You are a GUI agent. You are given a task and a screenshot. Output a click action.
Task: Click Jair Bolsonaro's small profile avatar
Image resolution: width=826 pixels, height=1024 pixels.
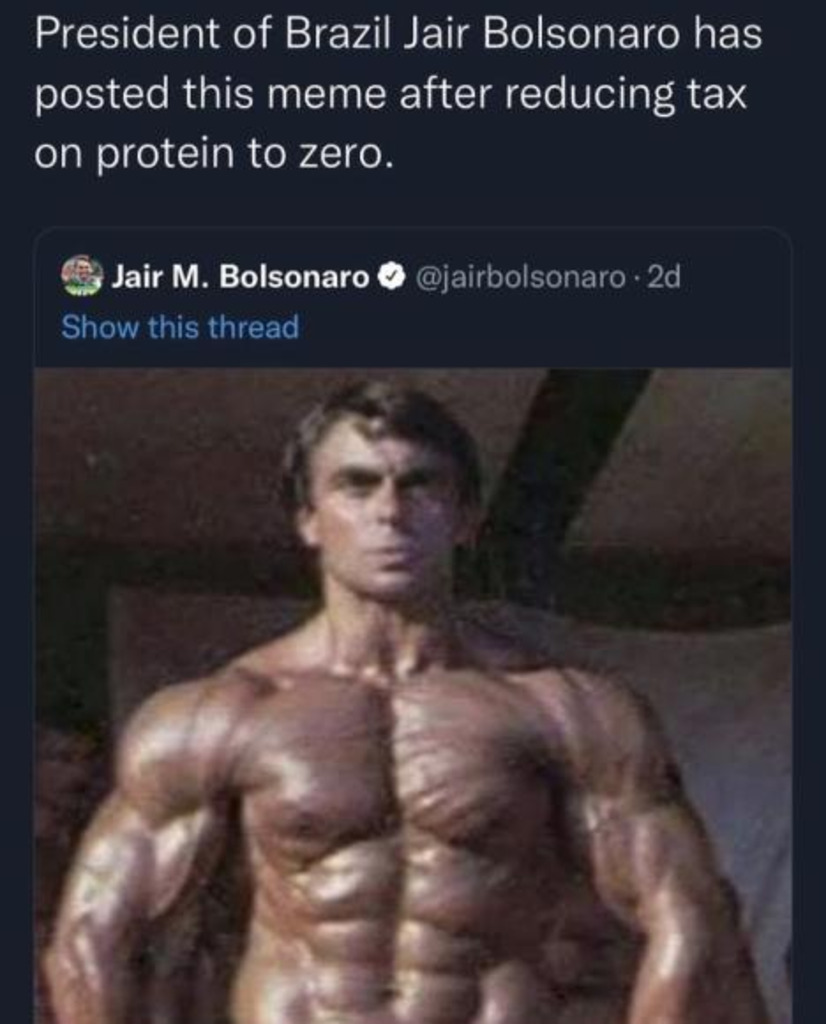pos(82,276)
